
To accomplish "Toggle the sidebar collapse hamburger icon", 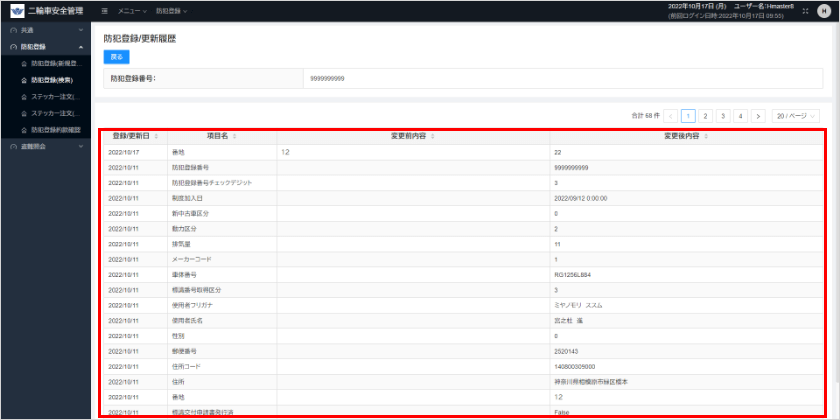I will tap(105, 11).
